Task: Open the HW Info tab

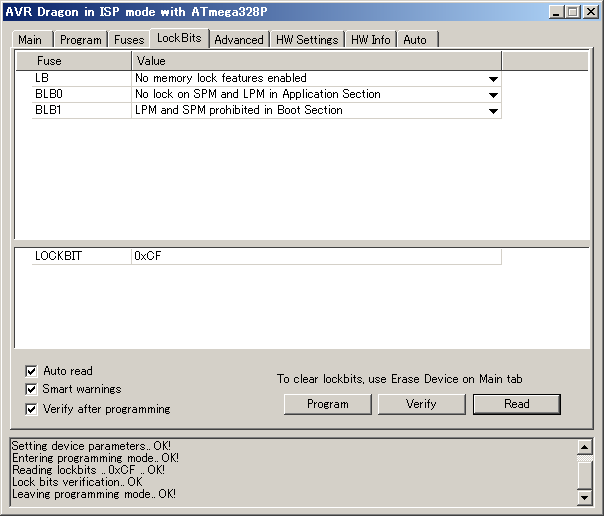Action: [371, 40]
